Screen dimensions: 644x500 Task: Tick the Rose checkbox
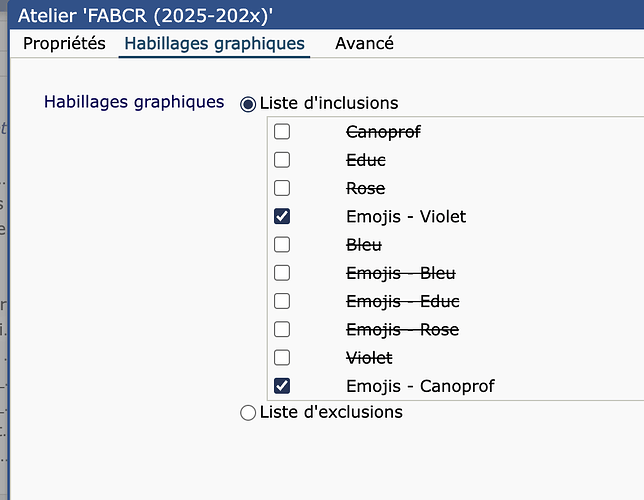tap(282, 188)
